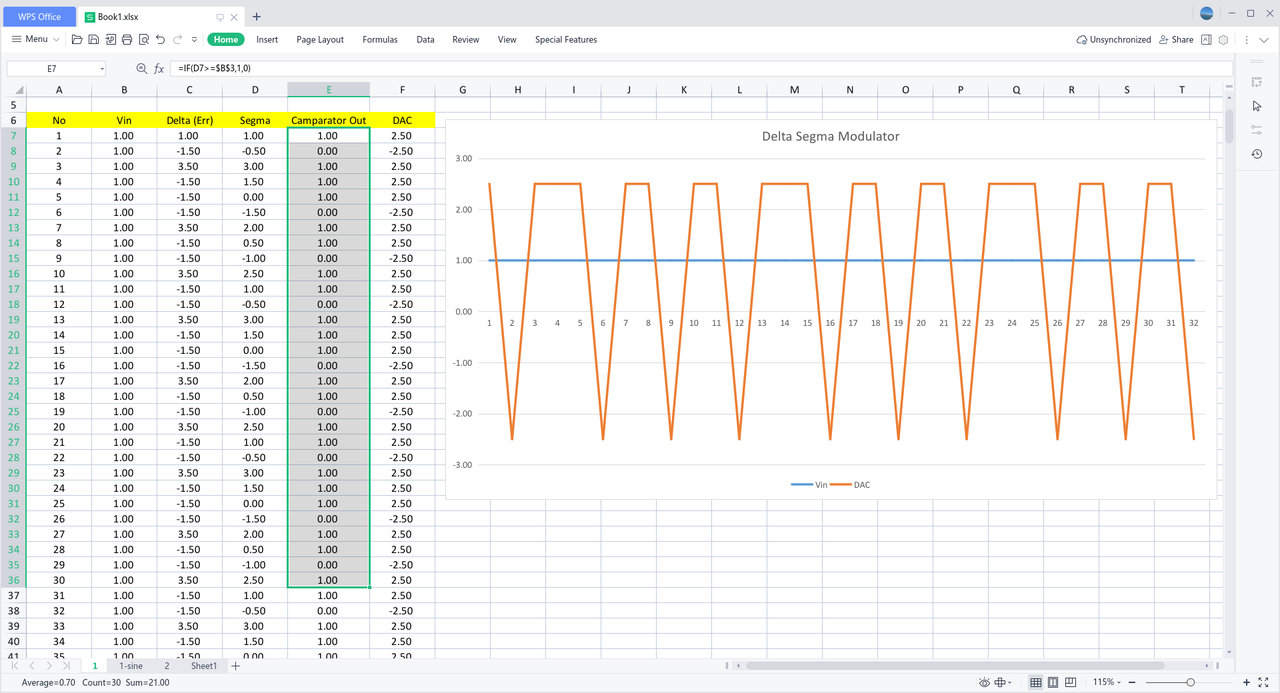Click the Save icon in quick access toolbar
This screenshot has height=693, width=1280.
tap(93, 40)
